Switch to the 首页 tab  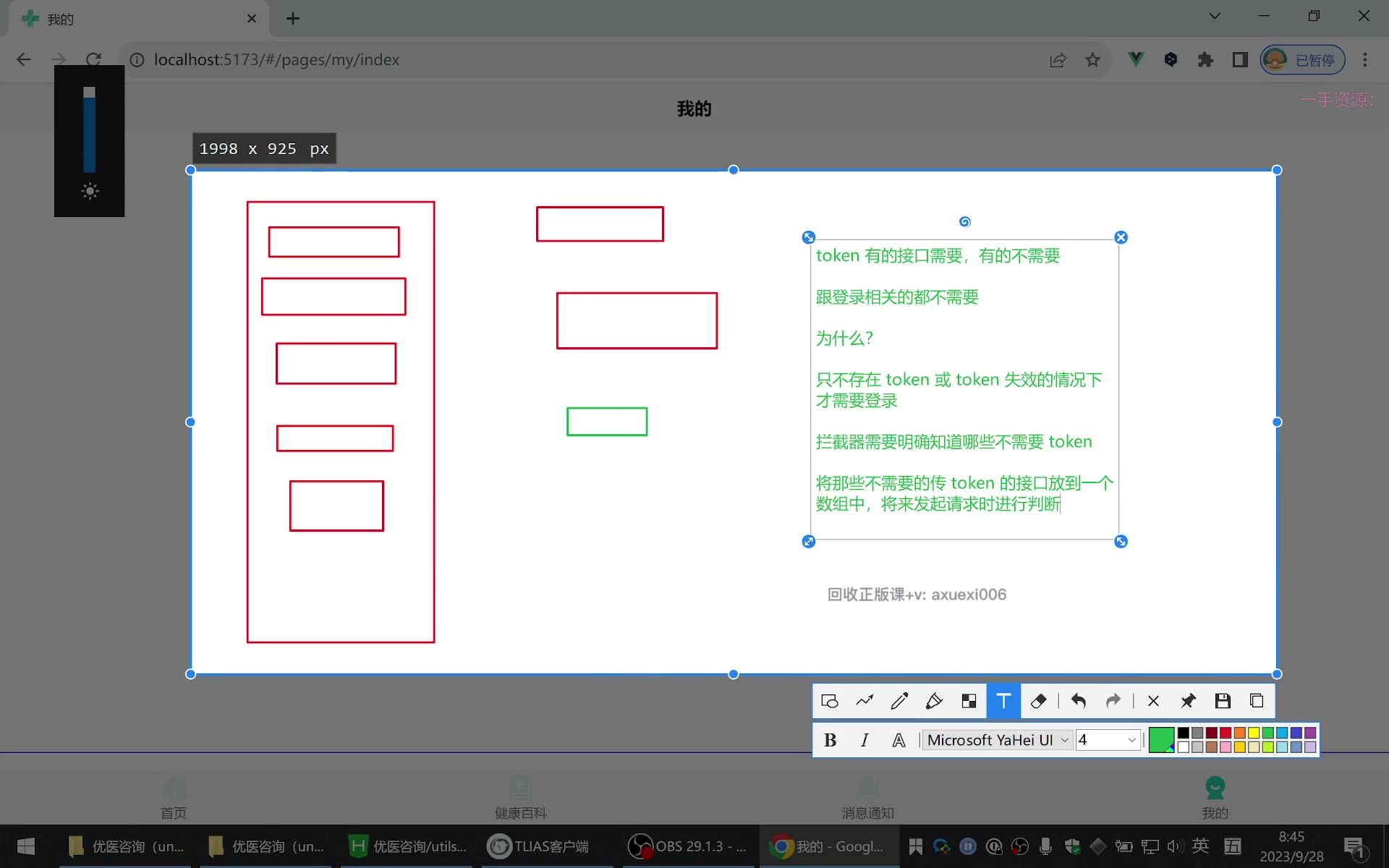click(x=174, y=798)
